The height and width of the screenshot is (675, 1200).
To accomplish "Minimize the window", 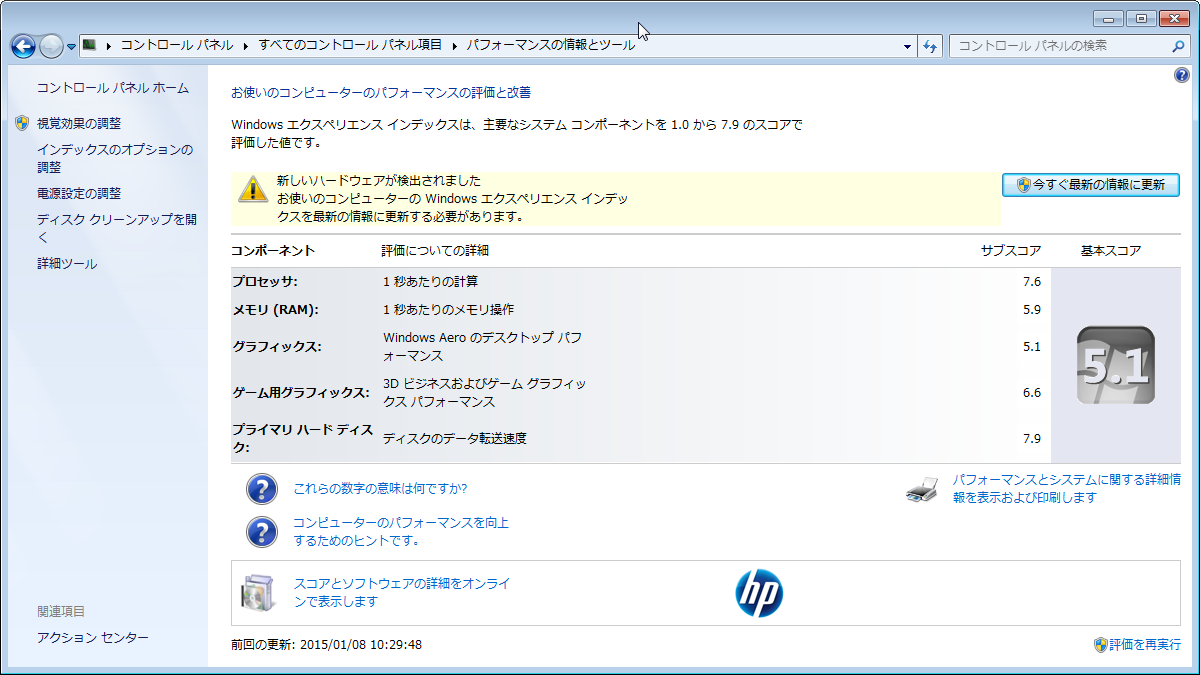I will 1108,18.
